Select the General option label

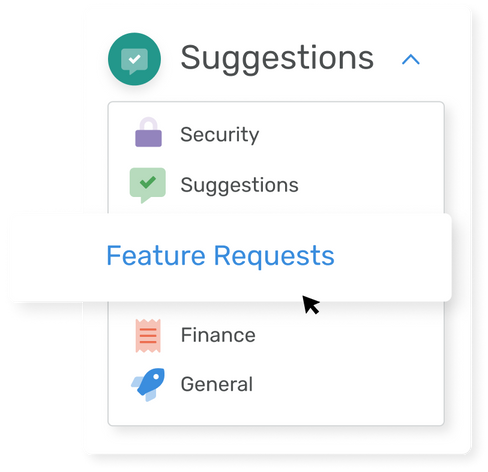click(217, 384)
